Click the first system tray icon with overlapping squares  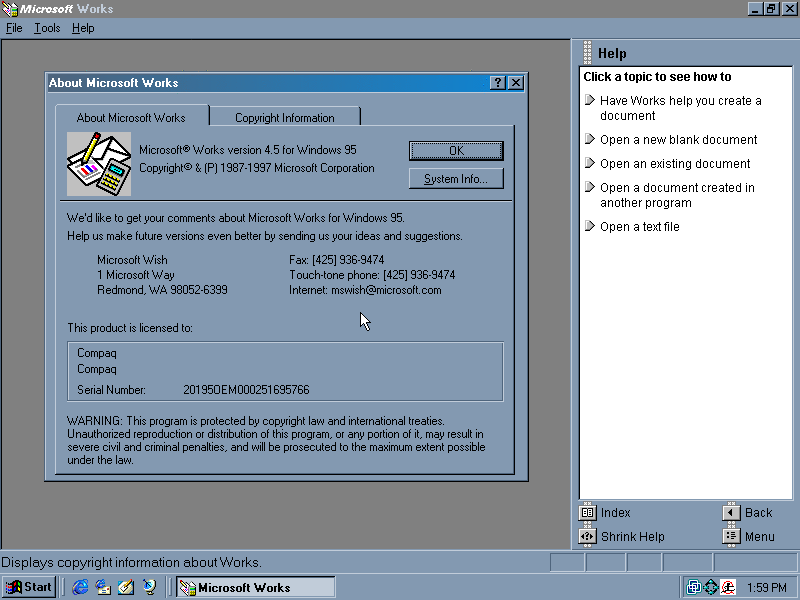coord(694,587)
